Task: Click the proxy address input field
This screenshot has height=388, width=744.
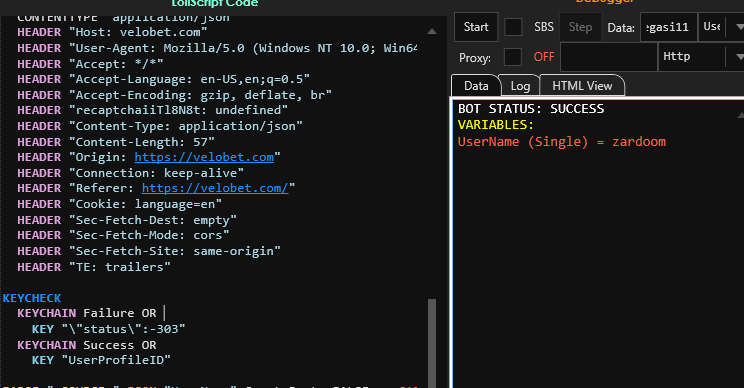Action: point(609,57)
